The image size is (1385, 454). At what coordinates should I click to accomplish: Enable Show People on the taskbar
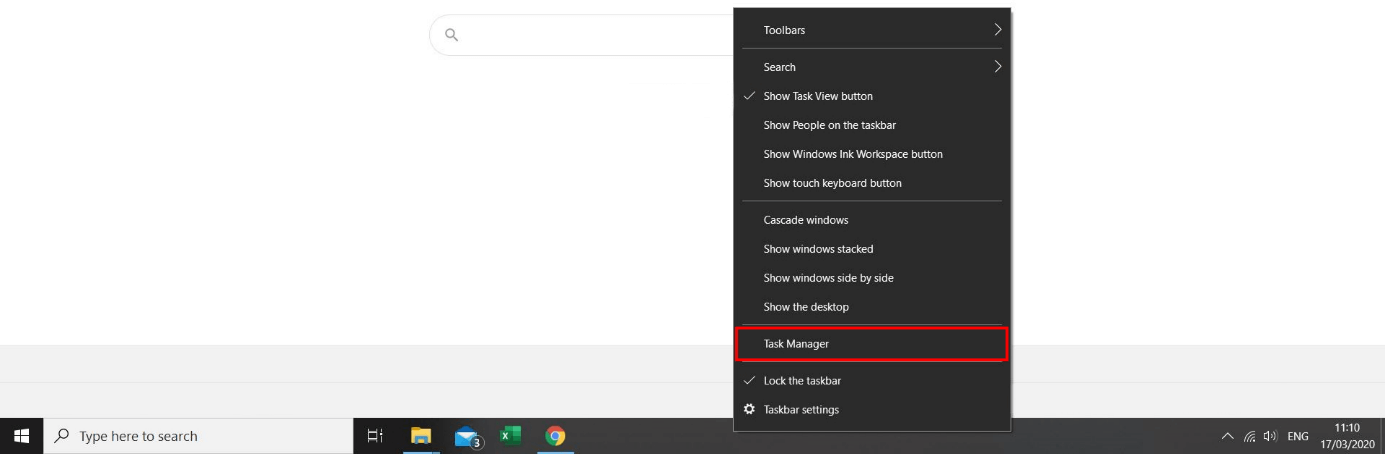coord(829,125)
